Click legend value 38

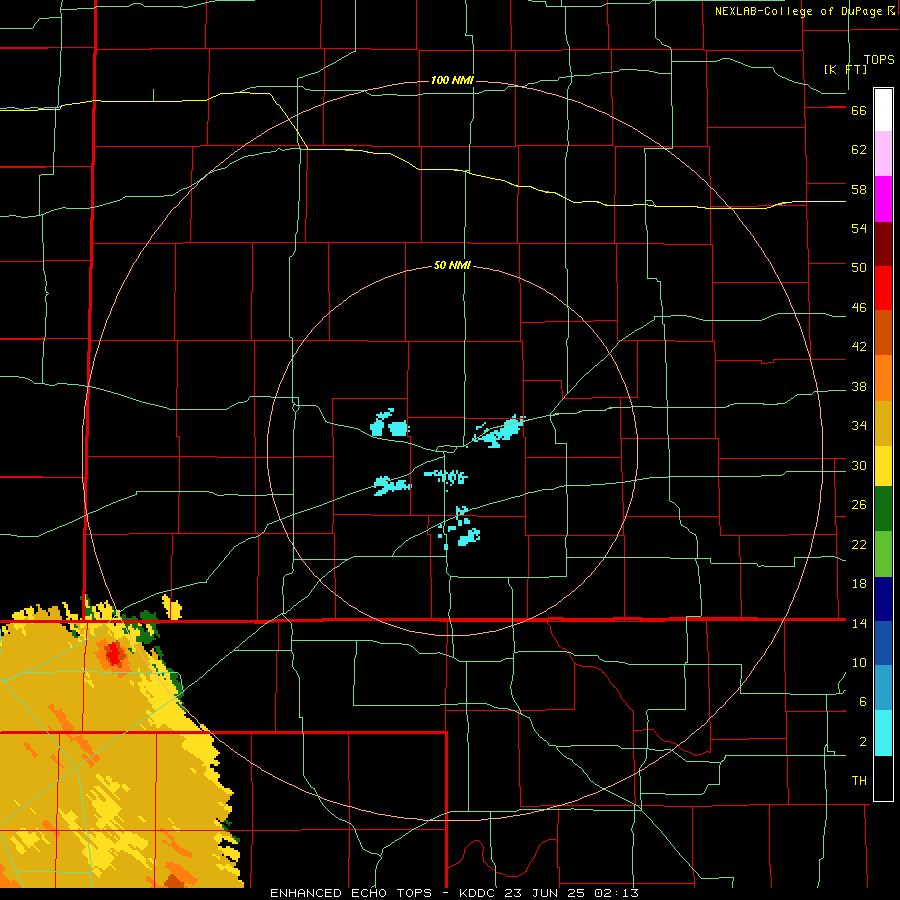click(x=859, y=387)
